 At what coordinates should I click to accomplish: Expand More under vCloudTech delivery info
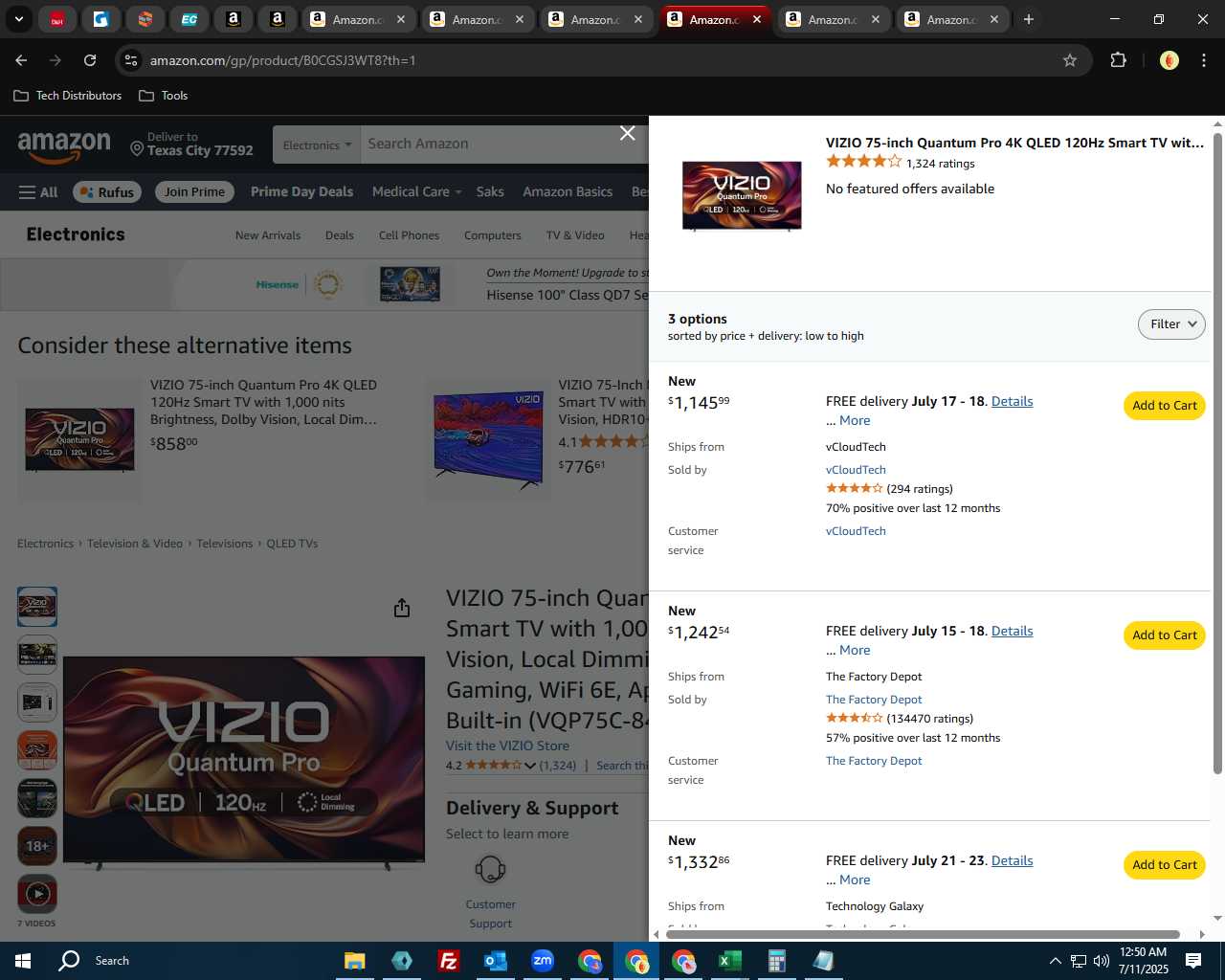[x=855, y=420]
